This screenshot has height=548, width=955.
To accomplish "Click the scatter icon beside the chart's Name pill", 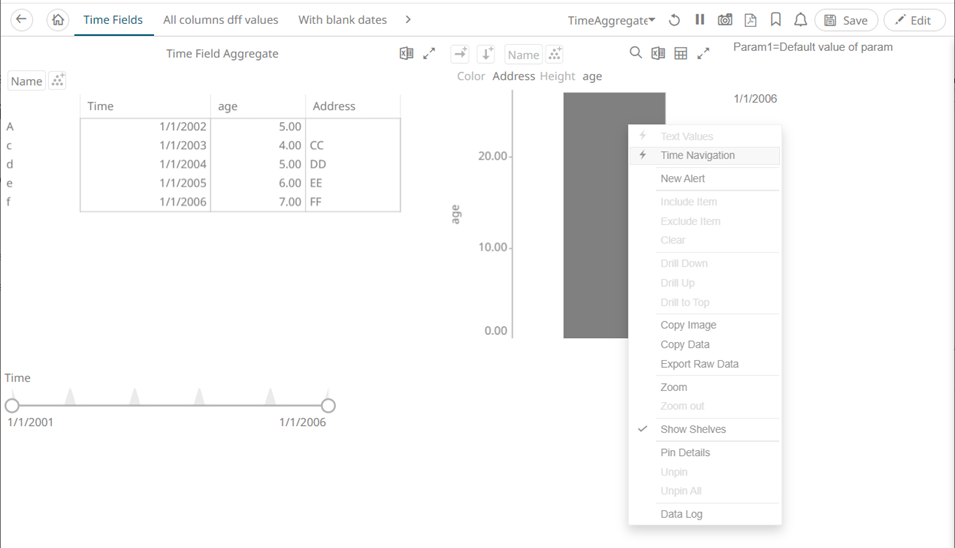I will click(x=554, y=54).
